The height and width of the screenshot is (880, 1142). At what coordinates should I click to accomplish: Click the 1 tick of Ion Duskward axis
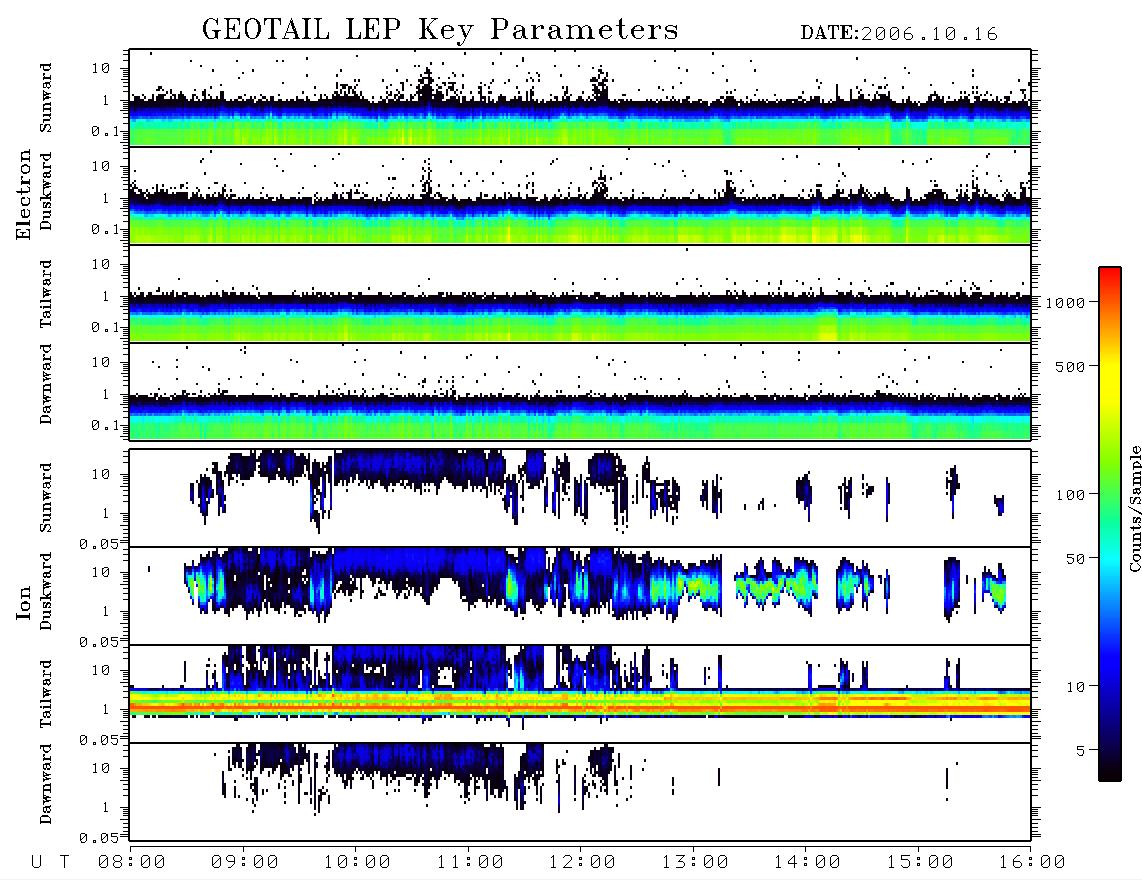click(106, 611)
